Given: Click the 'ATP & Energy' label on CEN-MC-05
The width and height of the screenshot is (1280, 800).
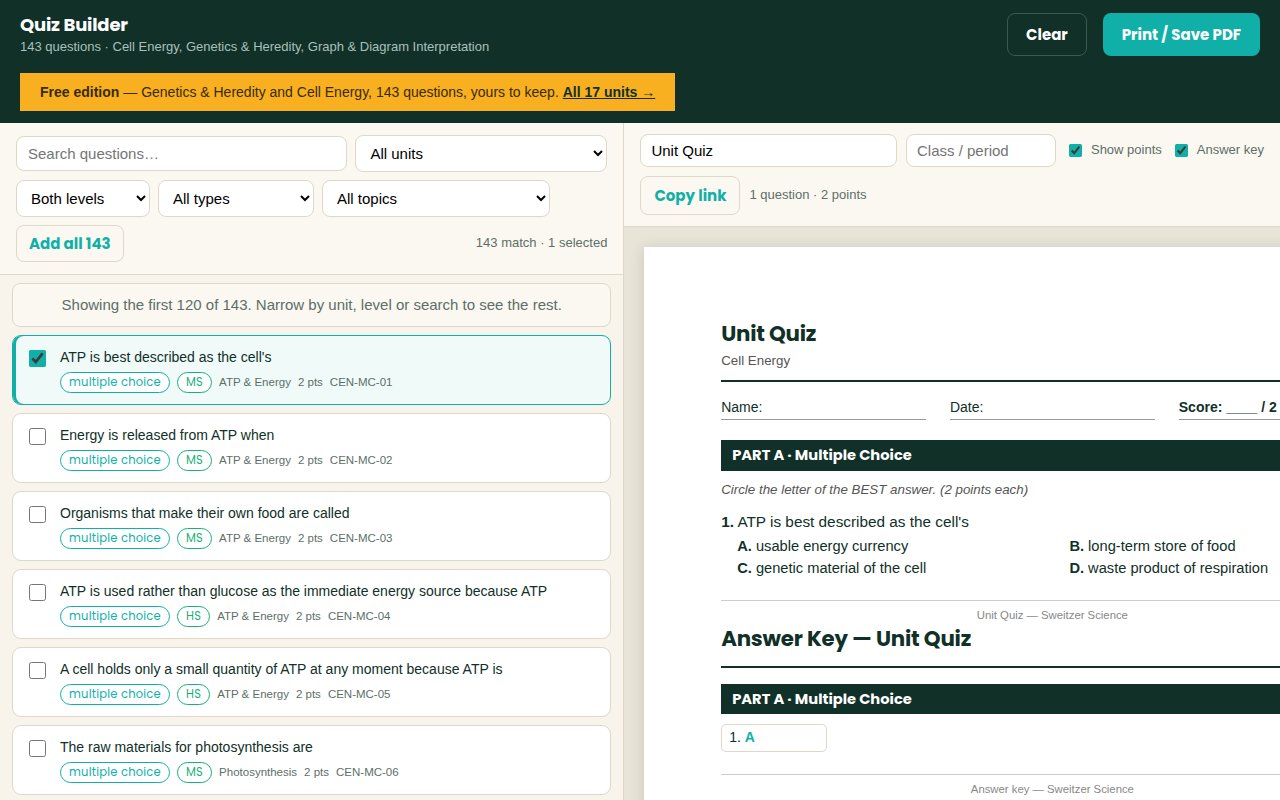Looking at the screenshot, I should pos(253,694).
